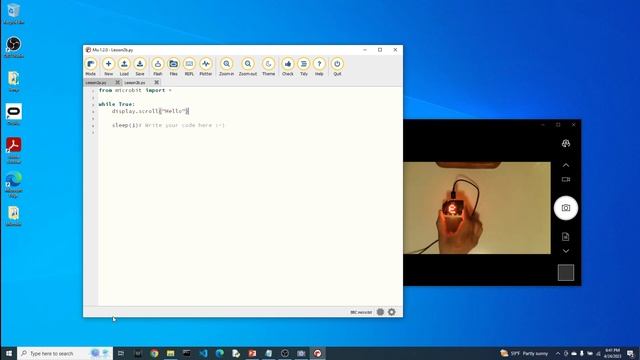
Task: Click the down chevron in Camera modes
Action: 566,251
